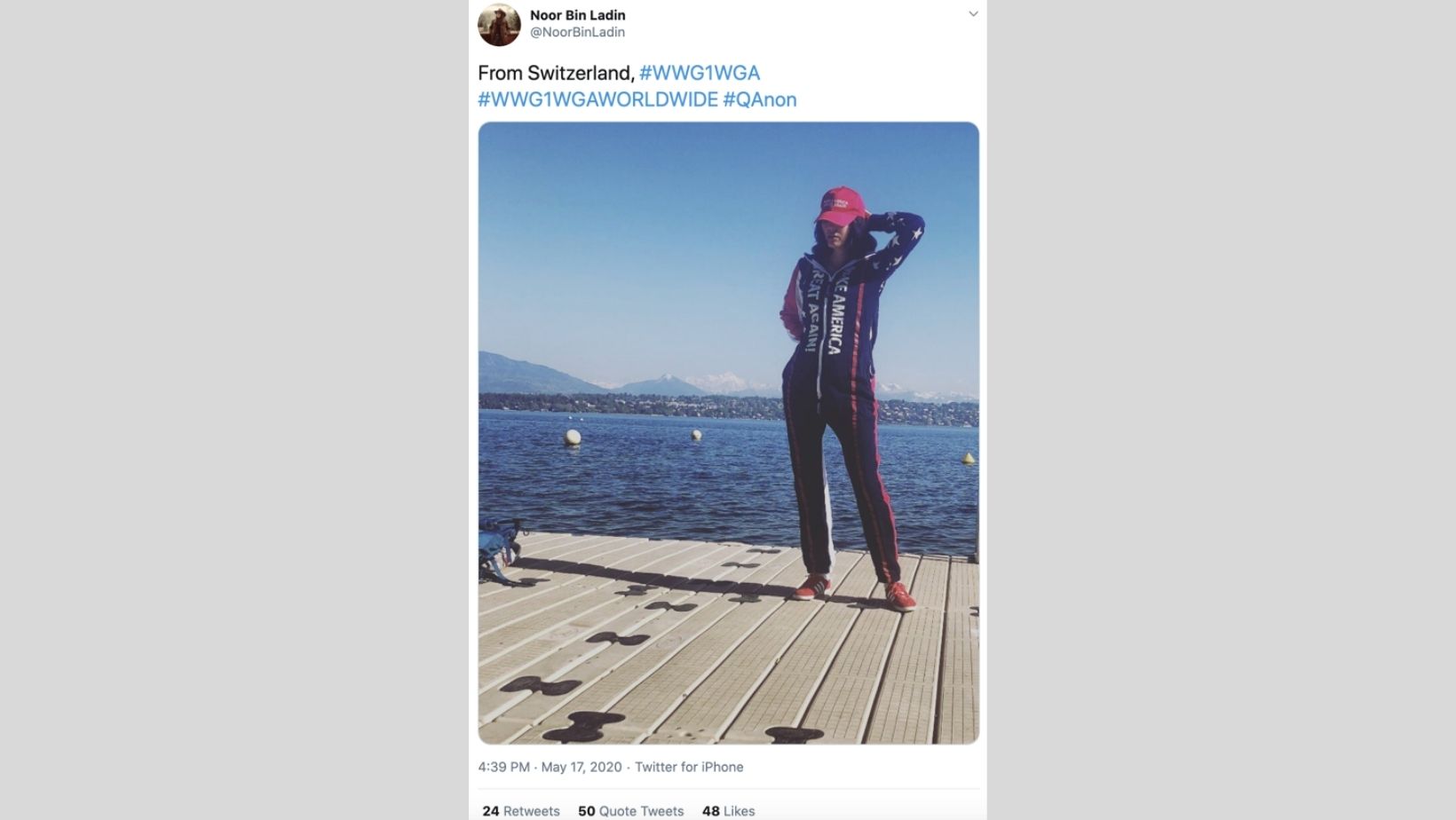Open the @NoorBinLadin handle link
The image size is (1456, 820).
coord(578,32)
